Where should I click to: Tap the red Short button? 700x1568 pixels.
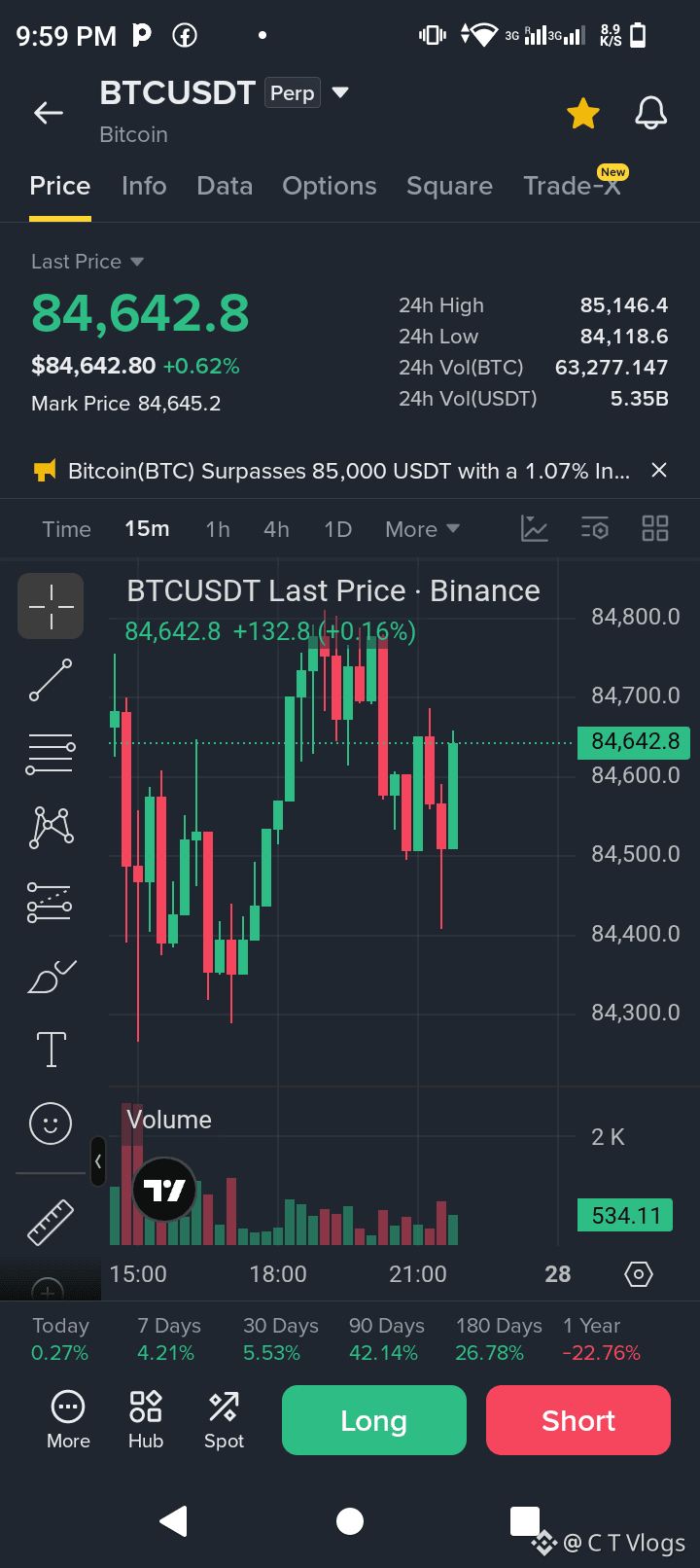578,1420
